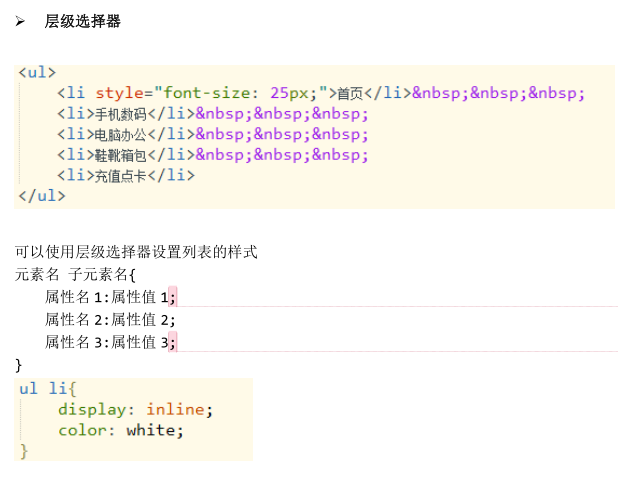Click the line '元素名 子元素名{'
Screen dimensions: 618x490
tap(75, 274)
